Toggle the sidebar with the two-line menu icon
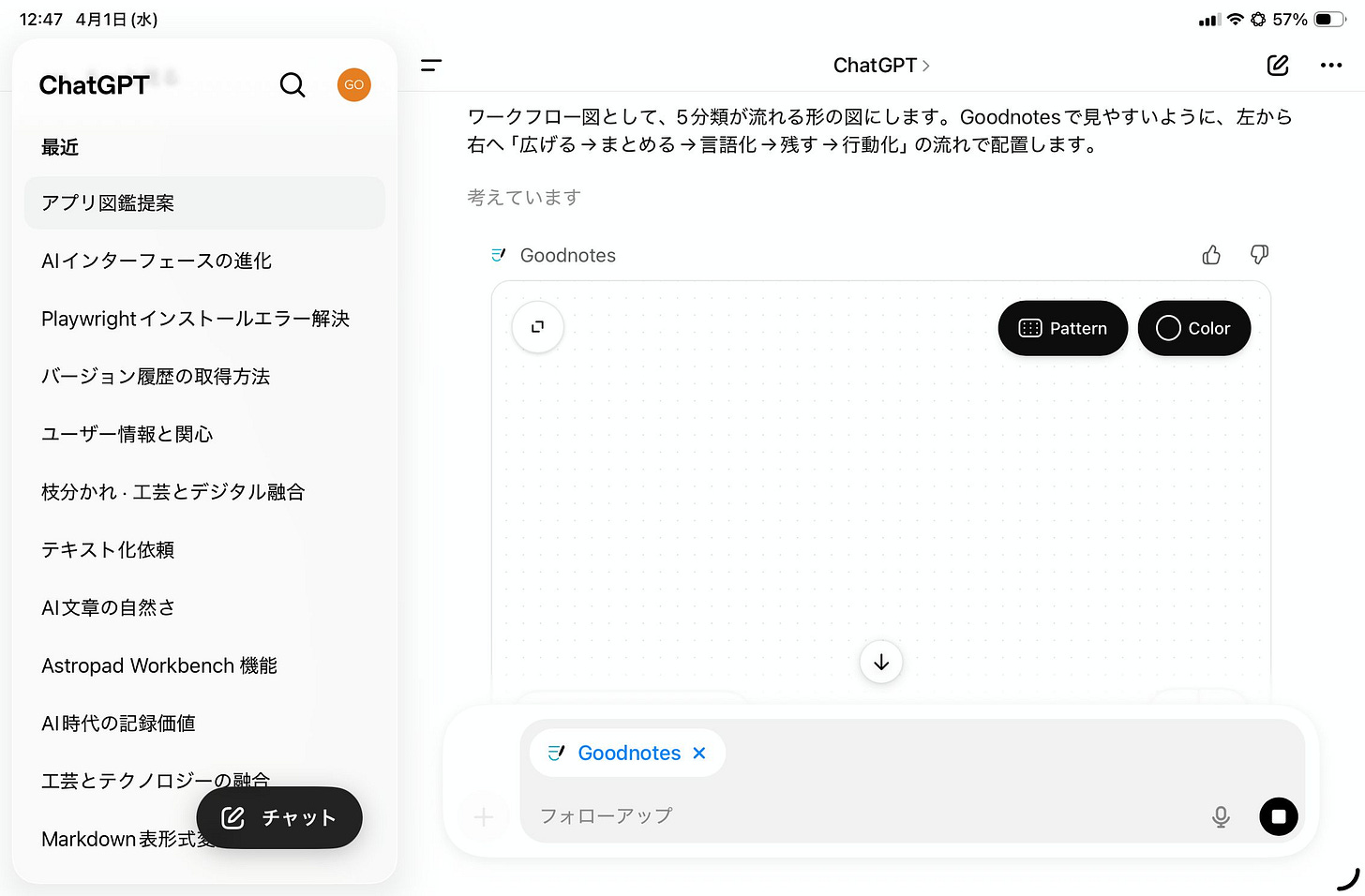1365x896 pixels. tap(431, 65)
